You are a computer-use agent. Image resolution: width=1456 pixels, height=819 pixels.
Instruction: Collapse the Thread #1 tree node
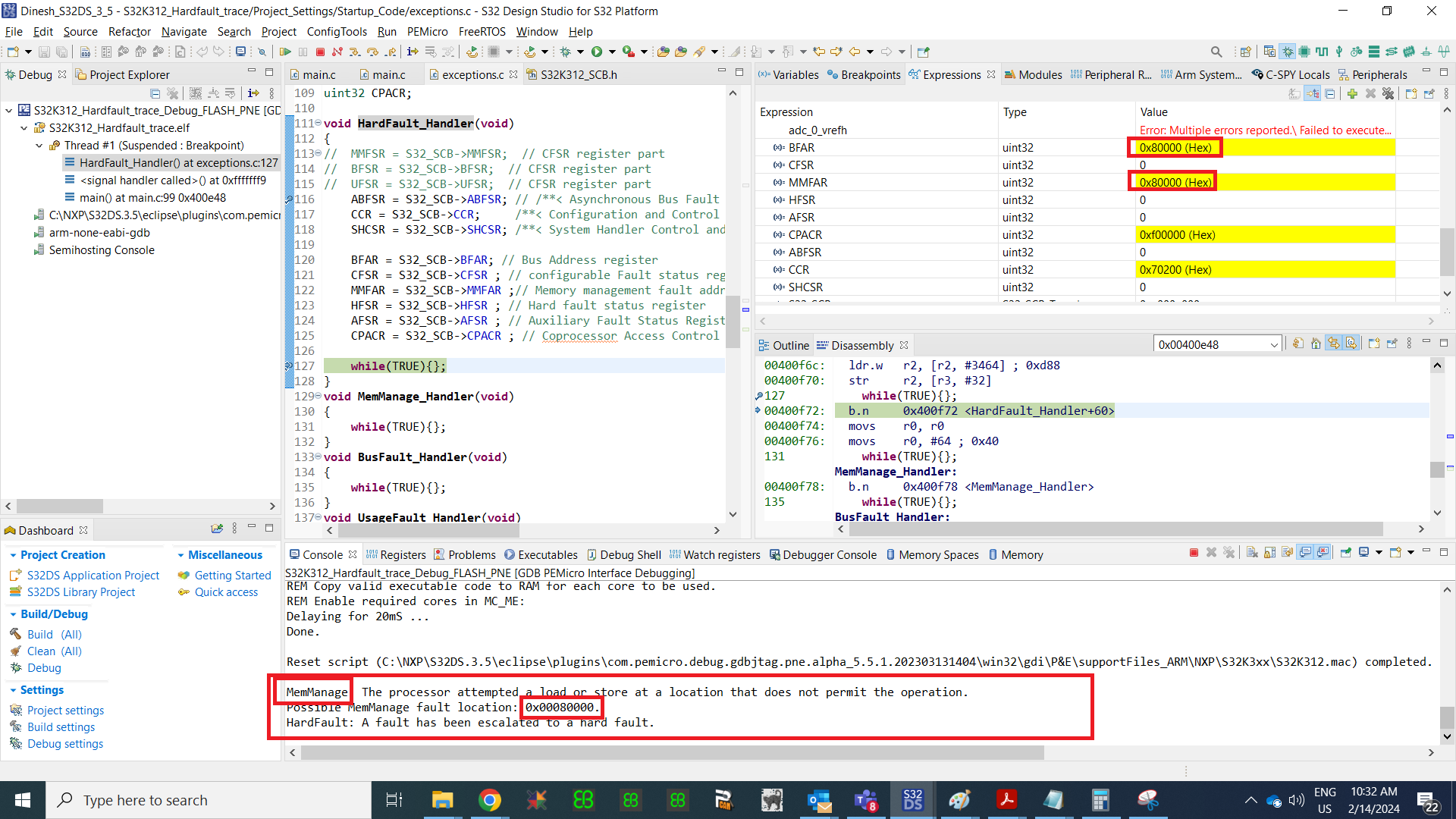click(39, 146)
